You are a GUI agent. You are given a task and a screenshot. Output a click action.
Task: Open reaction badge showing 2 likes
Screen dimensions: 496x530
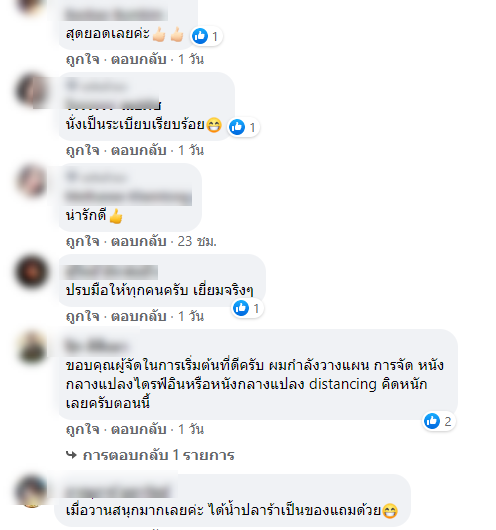439,421
